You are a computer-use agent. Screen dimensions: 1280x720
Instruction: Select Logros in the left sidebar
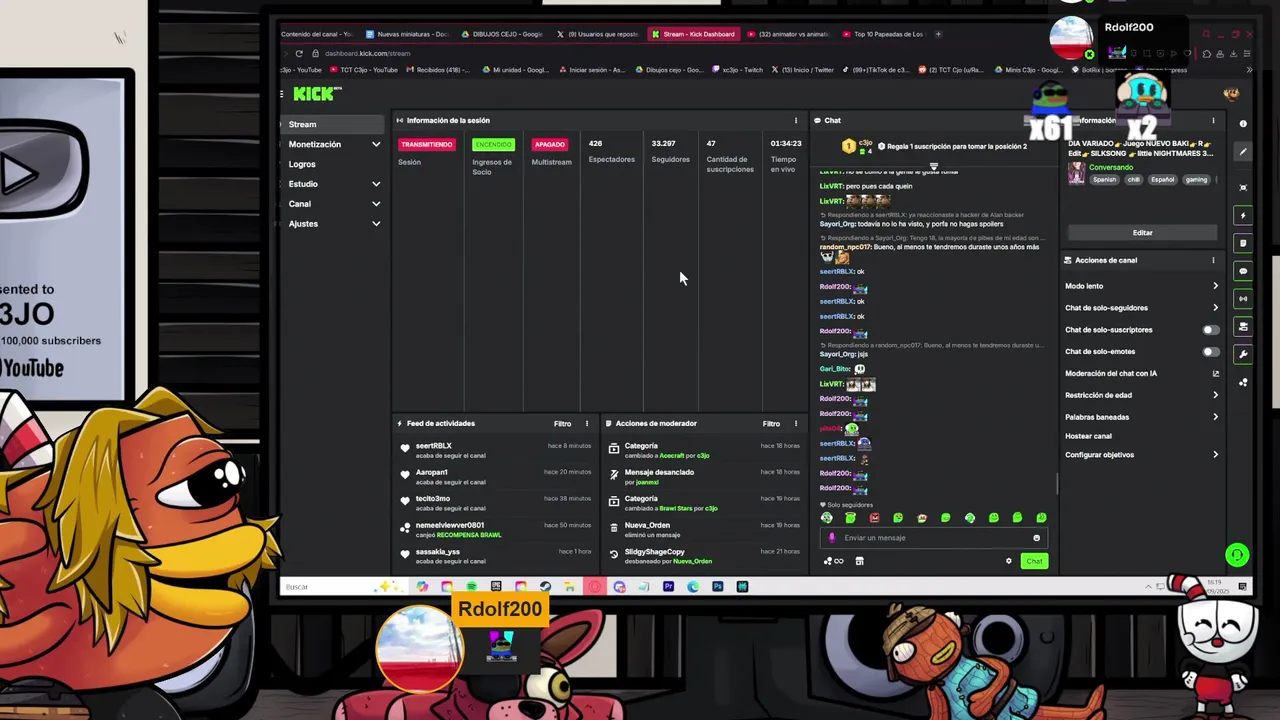pos(302,164)
